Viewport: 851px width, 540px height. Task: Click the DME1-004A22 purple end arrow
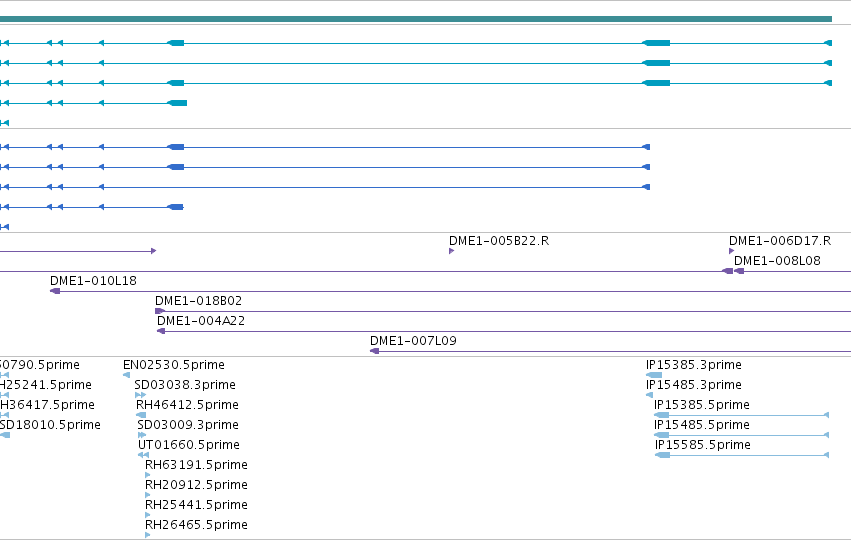161,331
